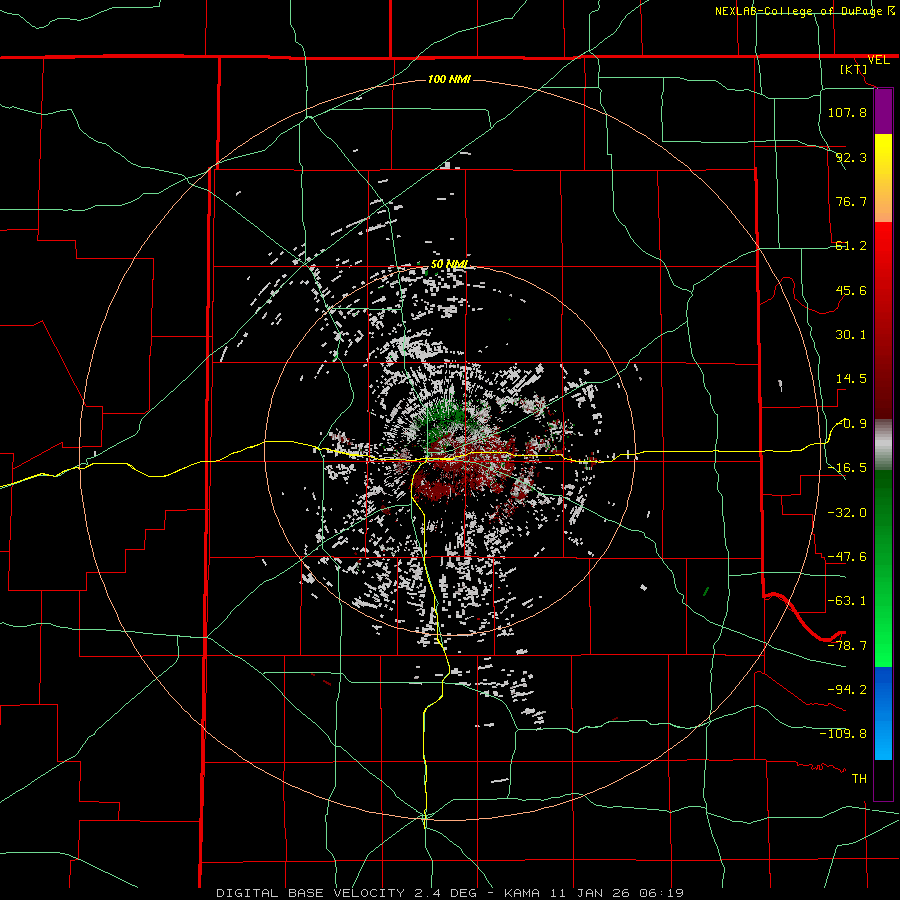
Task: Click the 100 NMI range ring label
Action: [449, 79]
